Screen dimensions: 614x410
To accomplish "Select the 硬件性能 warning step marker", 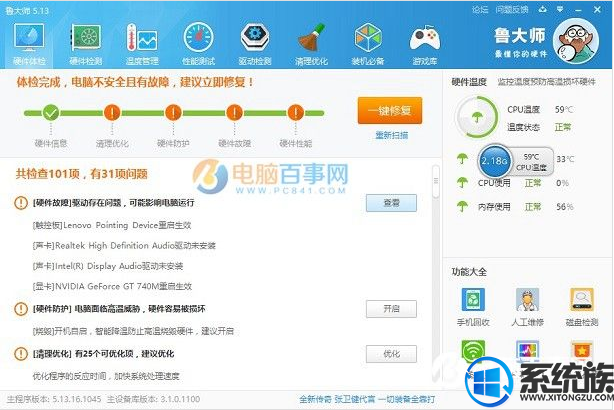I will tap(295, 113).
